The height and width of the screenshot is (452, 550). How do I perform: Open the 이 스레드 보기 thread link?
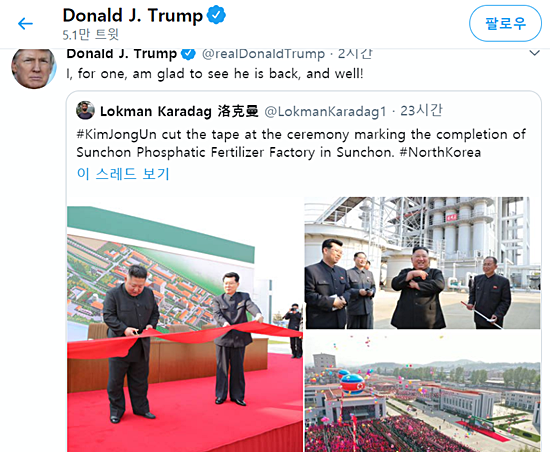click(123, 174)
